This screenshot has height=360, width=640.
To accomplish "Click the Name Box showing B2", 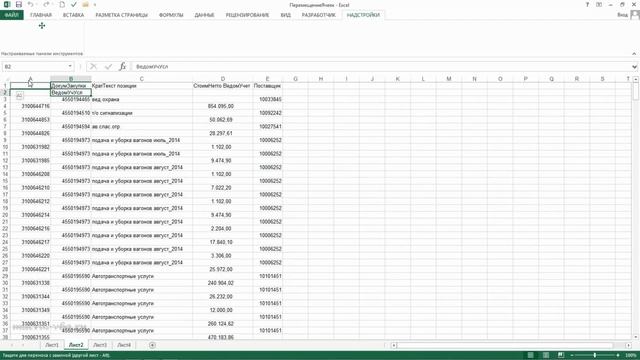I will click(35, 67).
